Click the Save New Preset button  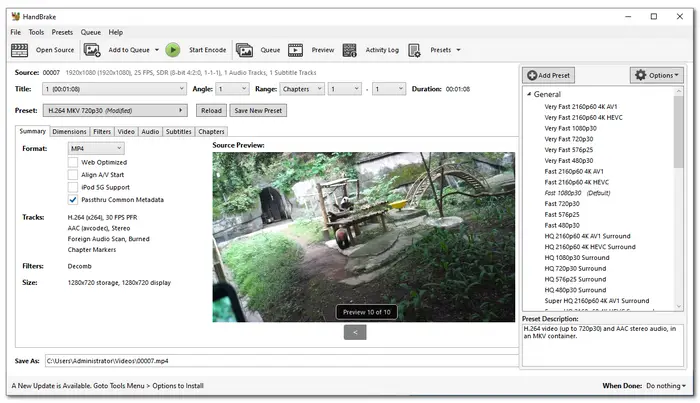(258, 110)
